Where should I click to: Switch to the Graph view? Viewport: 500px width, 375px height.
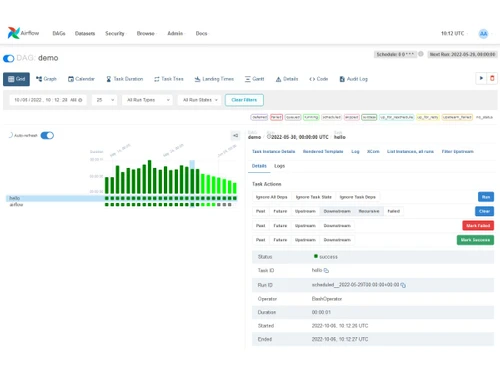pyautogui.click(x=46, y=79)
